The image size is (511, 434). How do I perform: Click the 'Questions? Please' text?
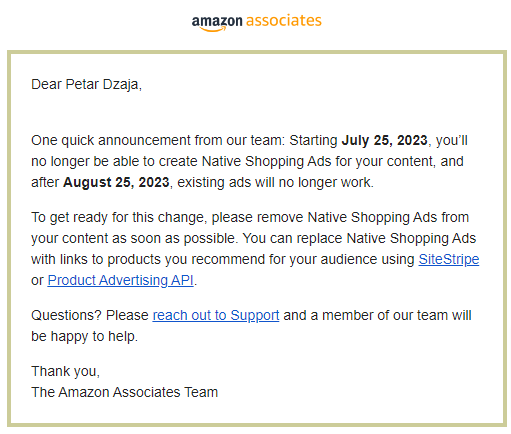(90, 315)
